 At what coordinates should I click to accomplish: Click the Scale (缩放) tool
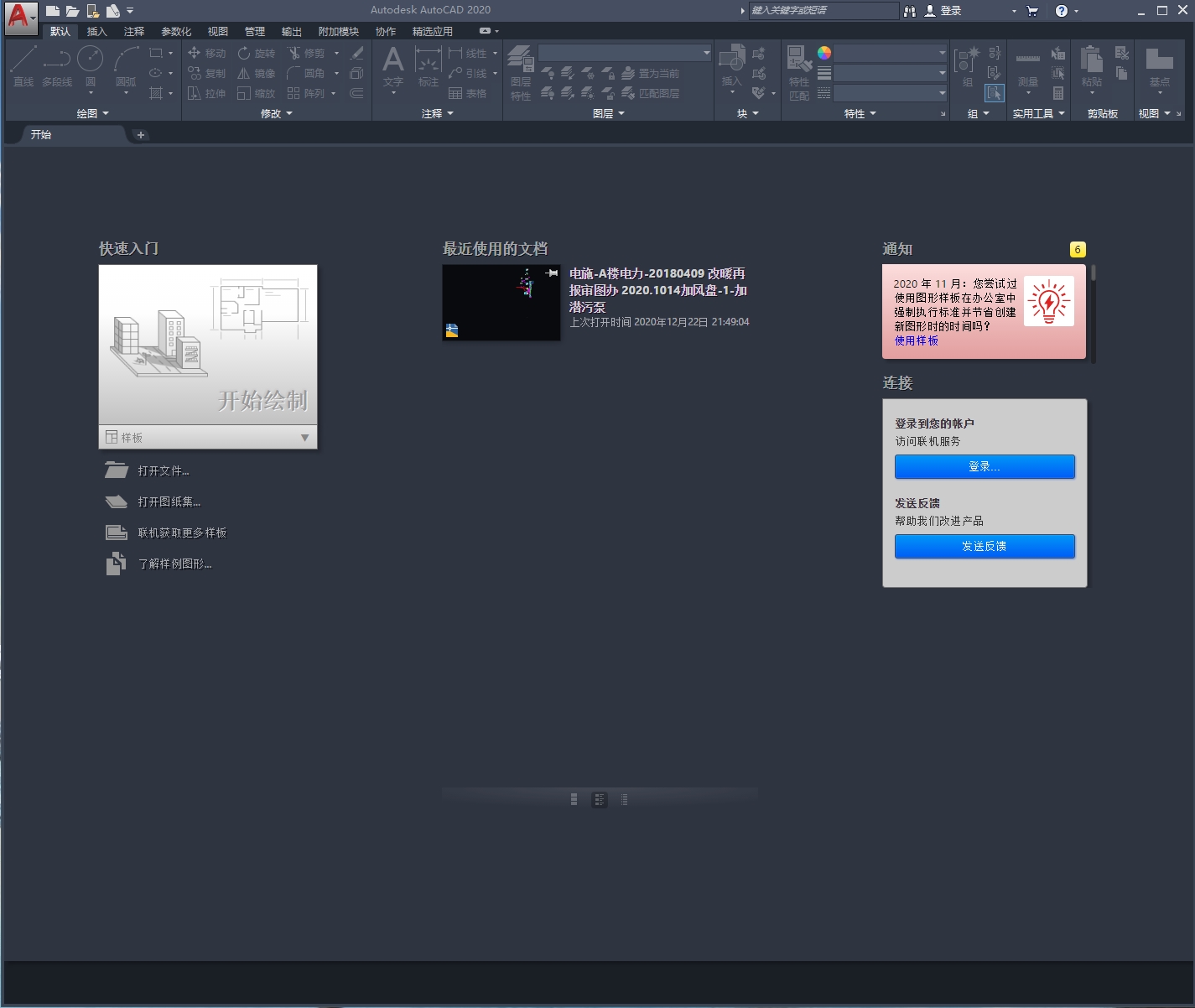(256, 93)
